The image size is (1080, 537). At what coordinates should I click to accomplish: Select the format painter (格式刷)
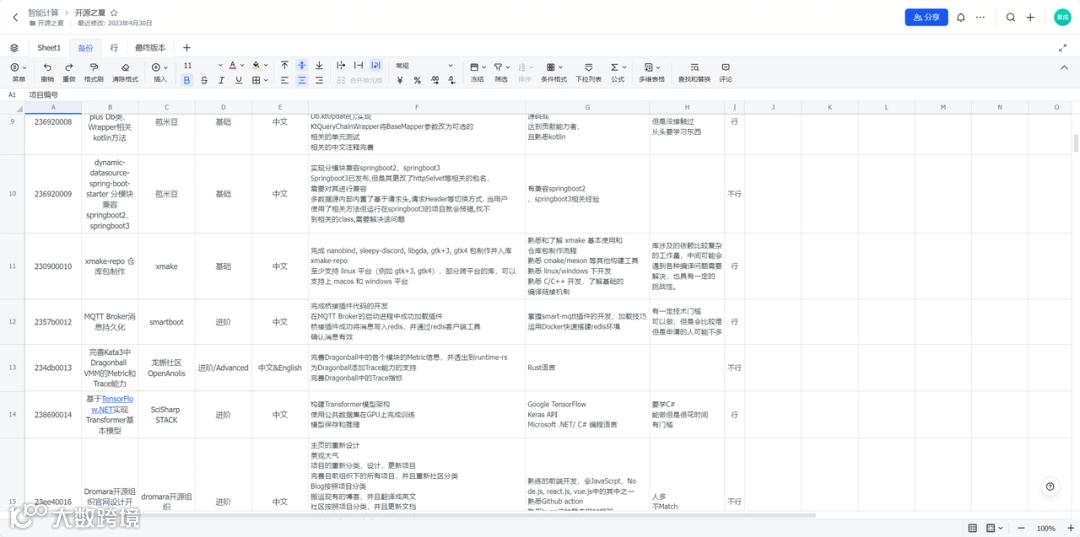[x=94, y=72]
